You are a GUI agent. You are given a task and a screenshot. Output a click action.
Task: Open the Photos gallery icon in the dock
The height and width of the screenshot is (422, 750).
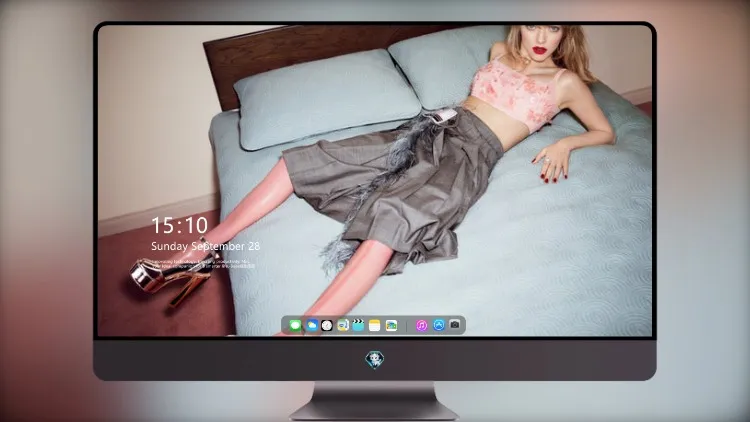pos(391,326)
